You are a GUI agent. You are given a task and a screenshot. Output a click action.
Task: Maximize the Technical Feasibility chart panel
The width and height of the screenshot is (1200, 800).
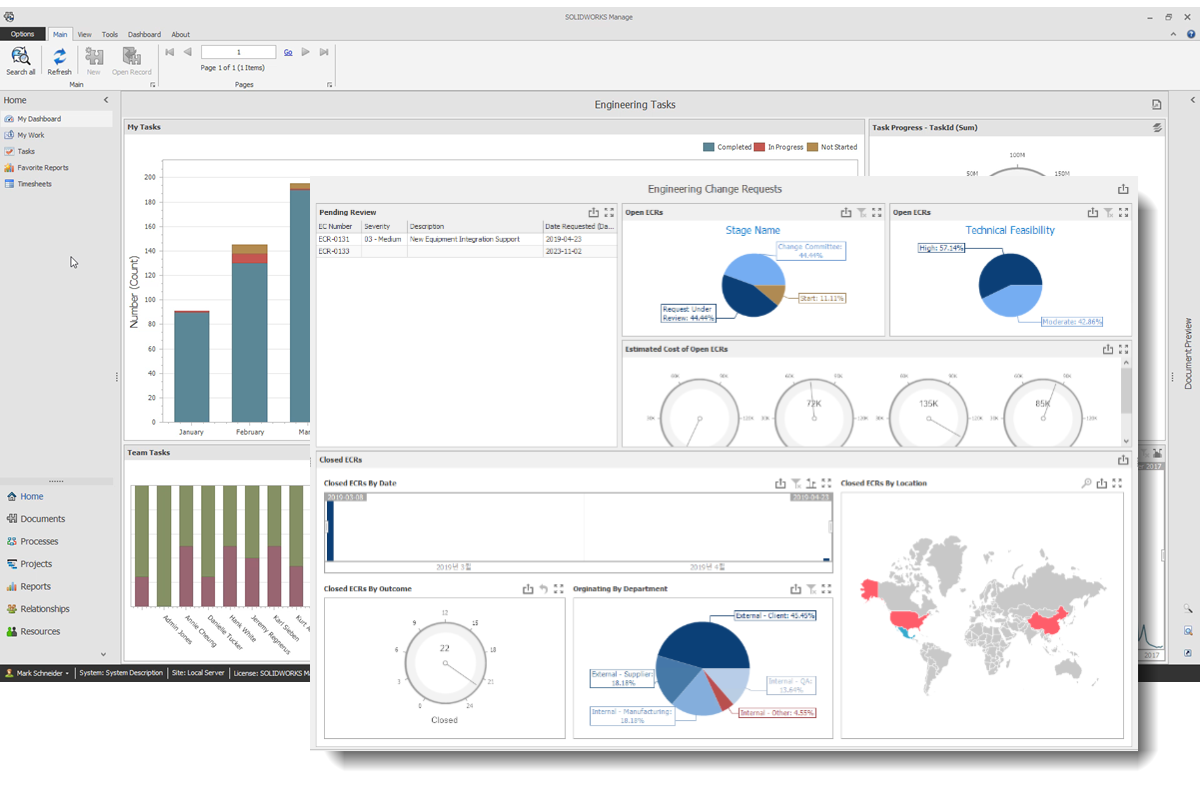1124,212
